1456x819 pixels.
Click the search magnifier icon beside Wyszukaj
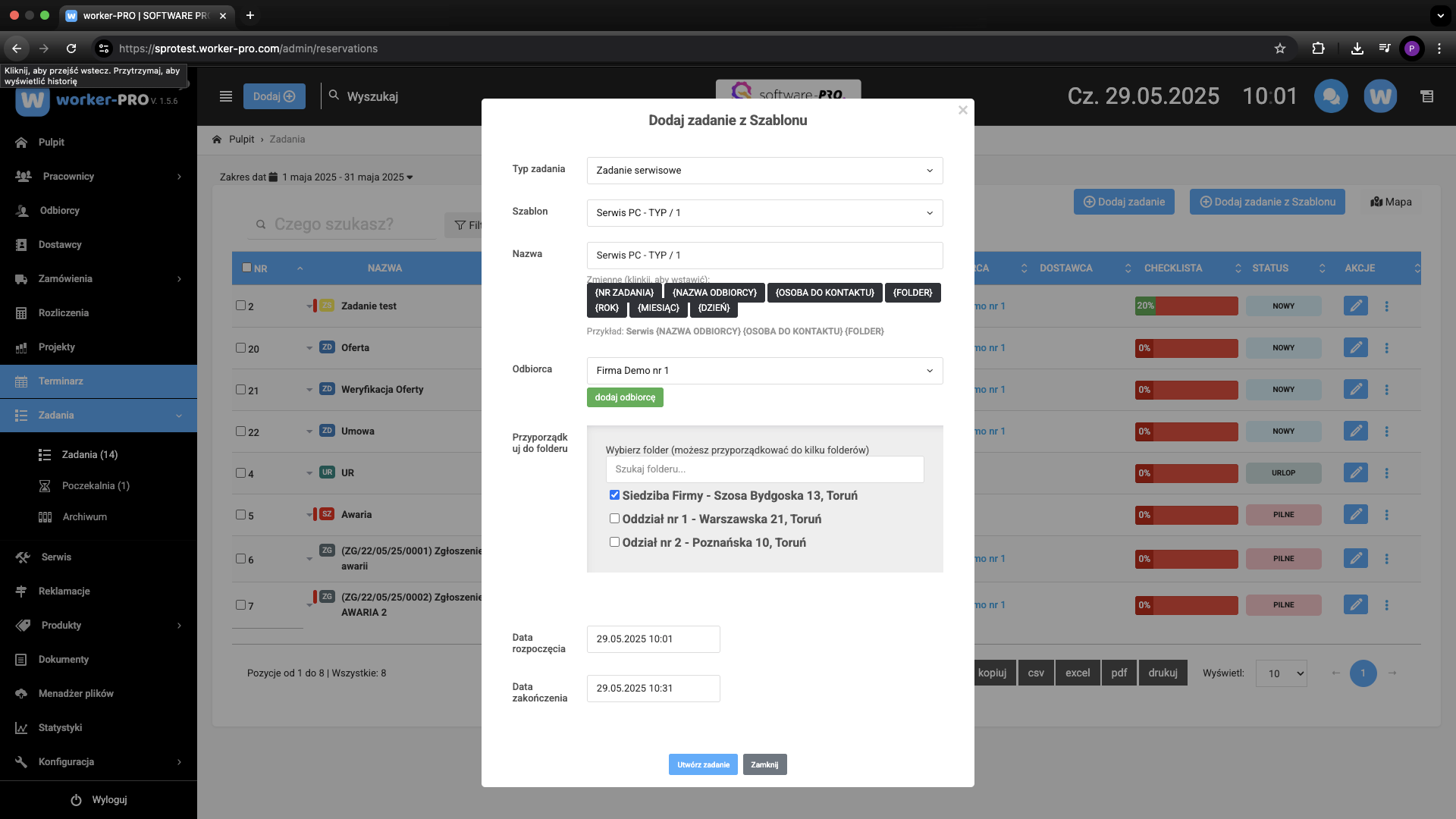tap(334, 96)
